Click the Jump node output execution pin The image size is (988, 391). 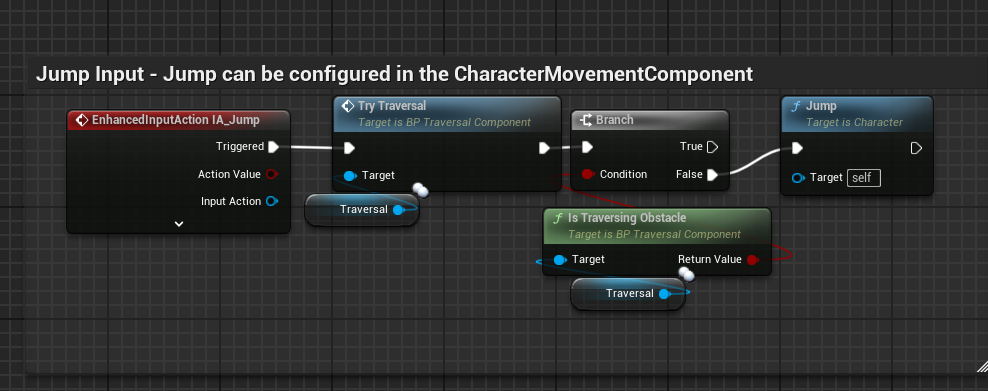(916, 148)
